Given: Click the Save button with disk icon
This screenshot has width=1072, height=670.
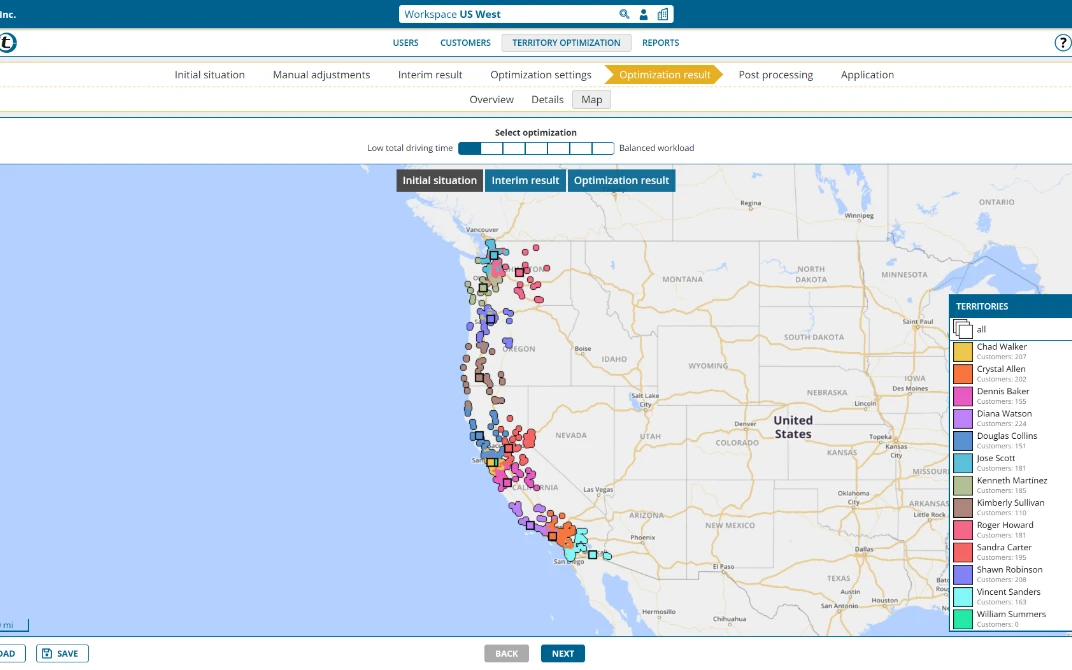Looking at the screenshot, I should [62, 653].
